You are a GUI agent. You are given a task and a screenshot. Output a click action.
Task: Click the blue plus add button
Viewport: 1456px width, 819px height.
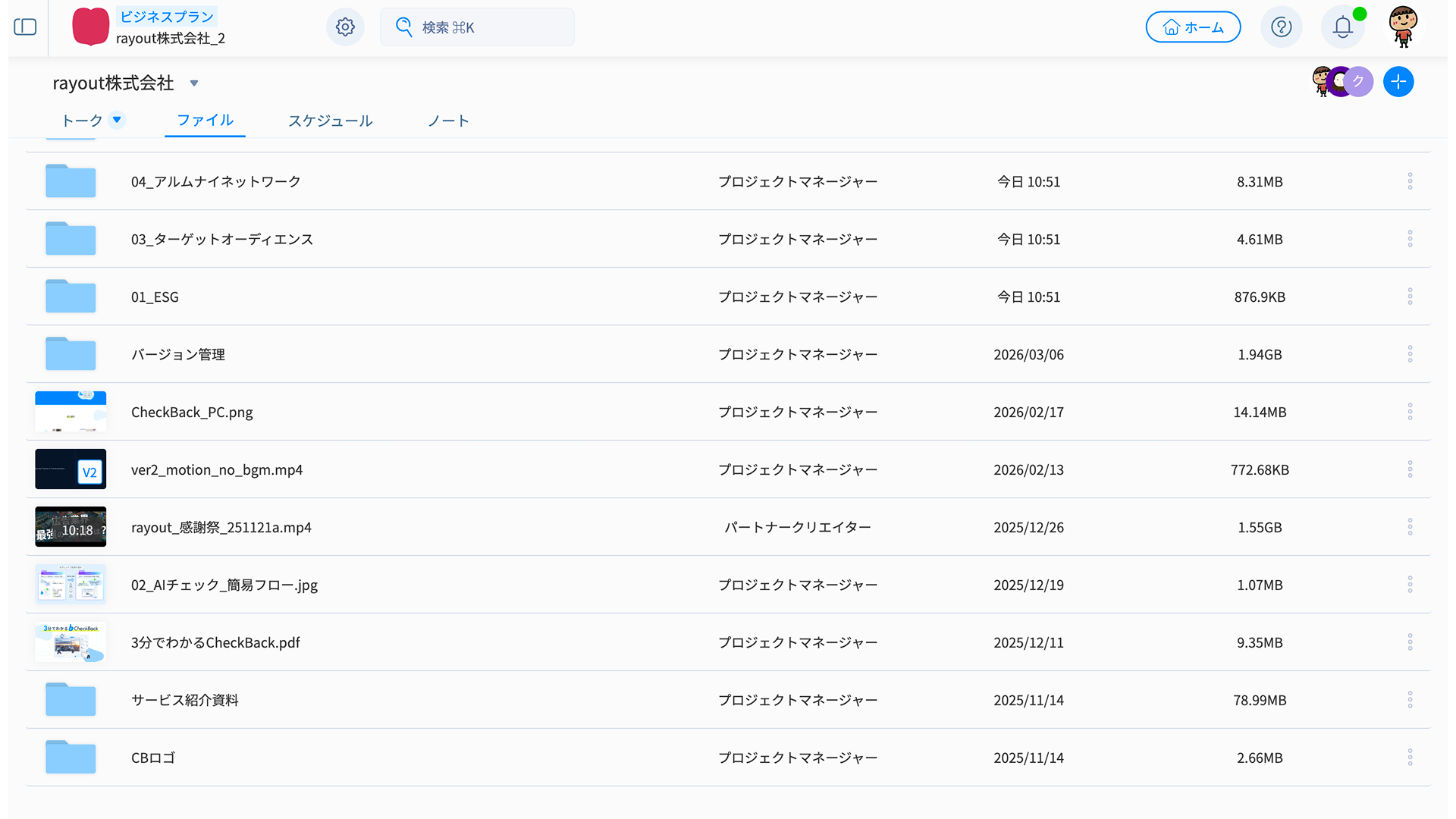[1398, 82]
